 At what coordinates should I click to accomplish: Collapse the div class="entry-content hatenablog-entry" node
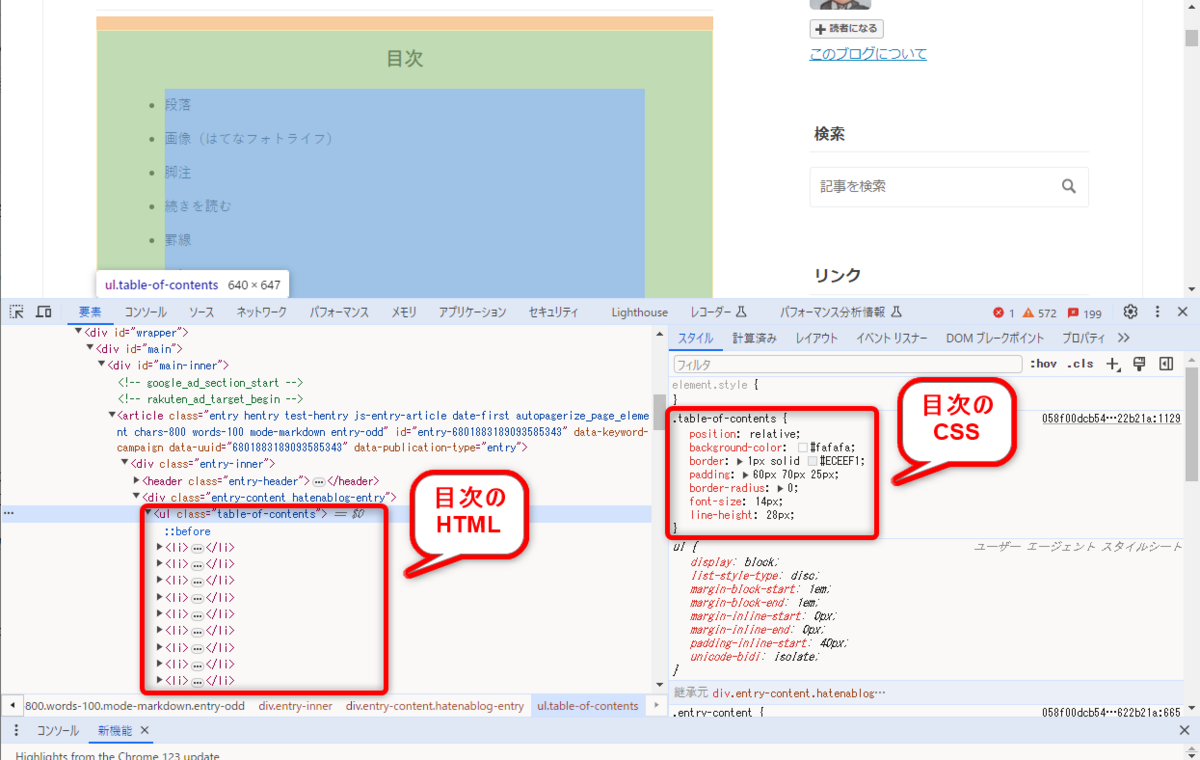tap(137, 497)
